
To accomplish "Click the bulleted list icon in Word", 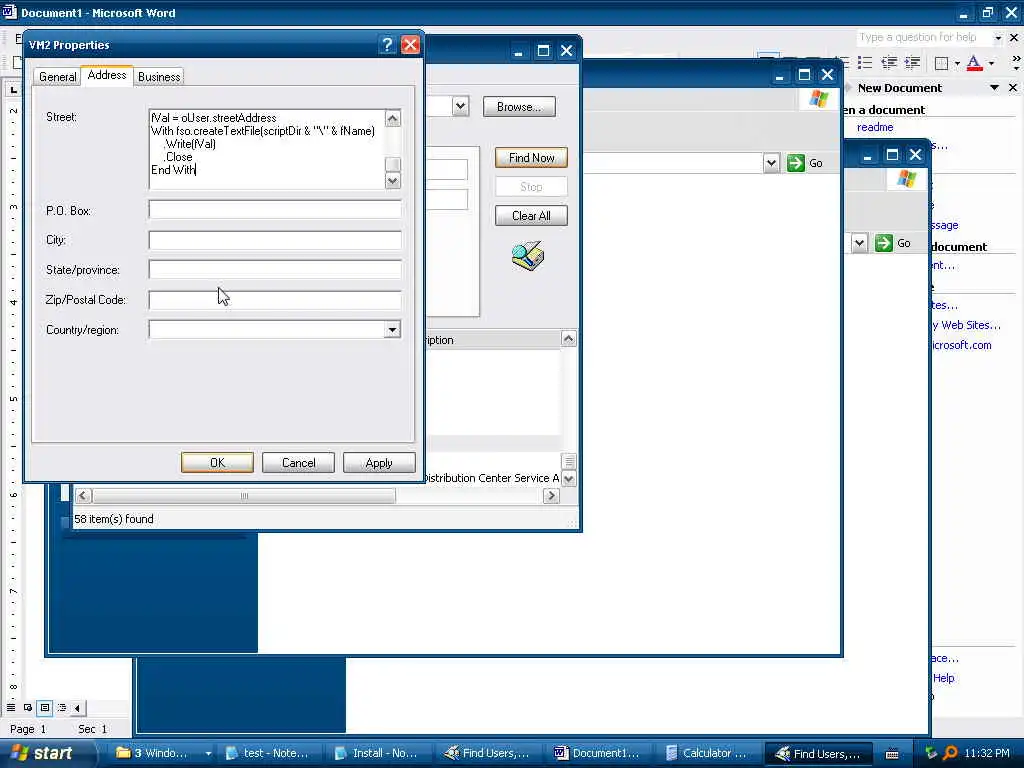I will tap(865, 63).
